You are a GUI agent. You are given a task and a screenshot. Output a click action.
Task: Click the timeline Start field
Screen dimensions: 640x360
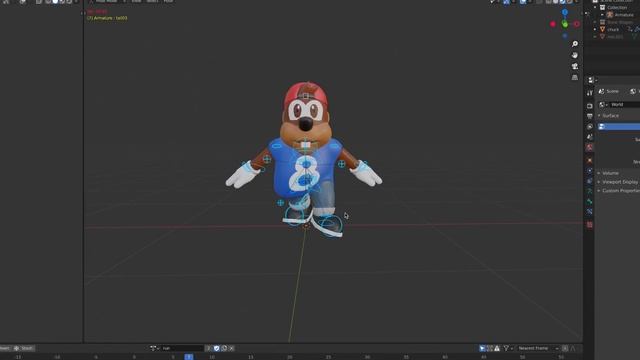24,348
